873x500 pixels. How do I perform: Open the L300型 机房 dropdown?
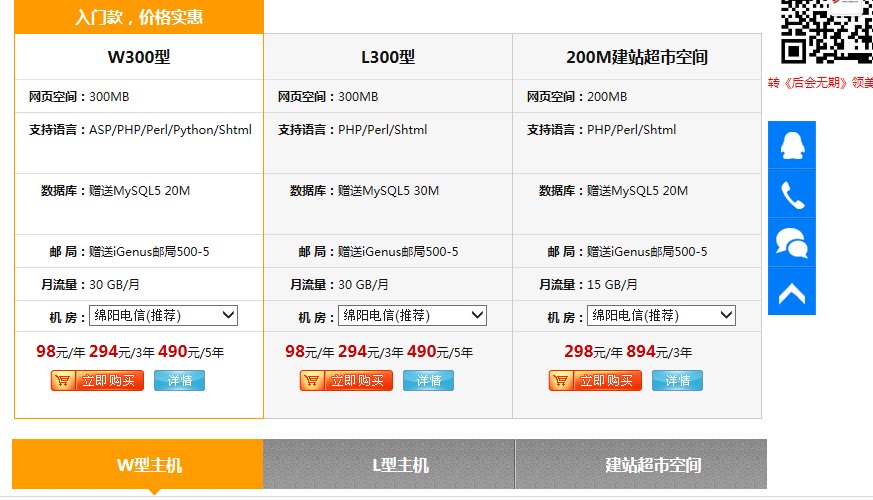point(413,316)
